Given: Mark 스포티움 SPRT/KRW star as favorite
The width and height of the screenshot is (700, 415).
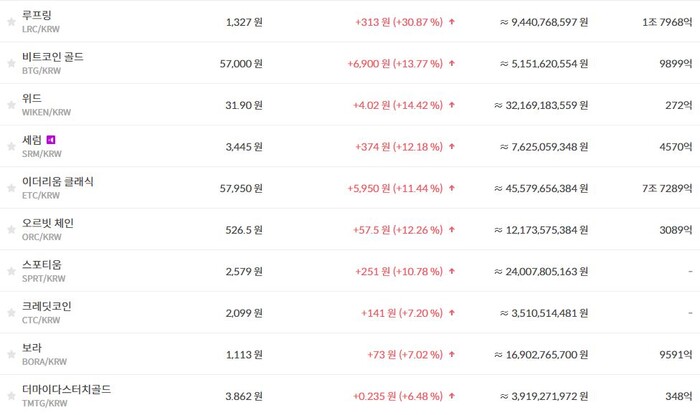Looking at the screenshot, I should 11,271.
